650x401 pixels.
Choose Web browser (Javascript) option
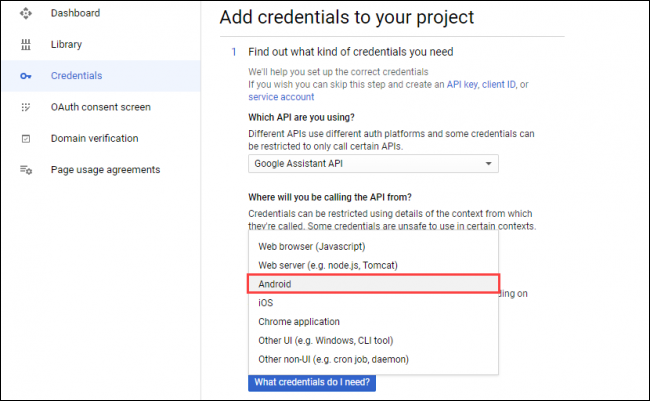[x=311, y=246]
